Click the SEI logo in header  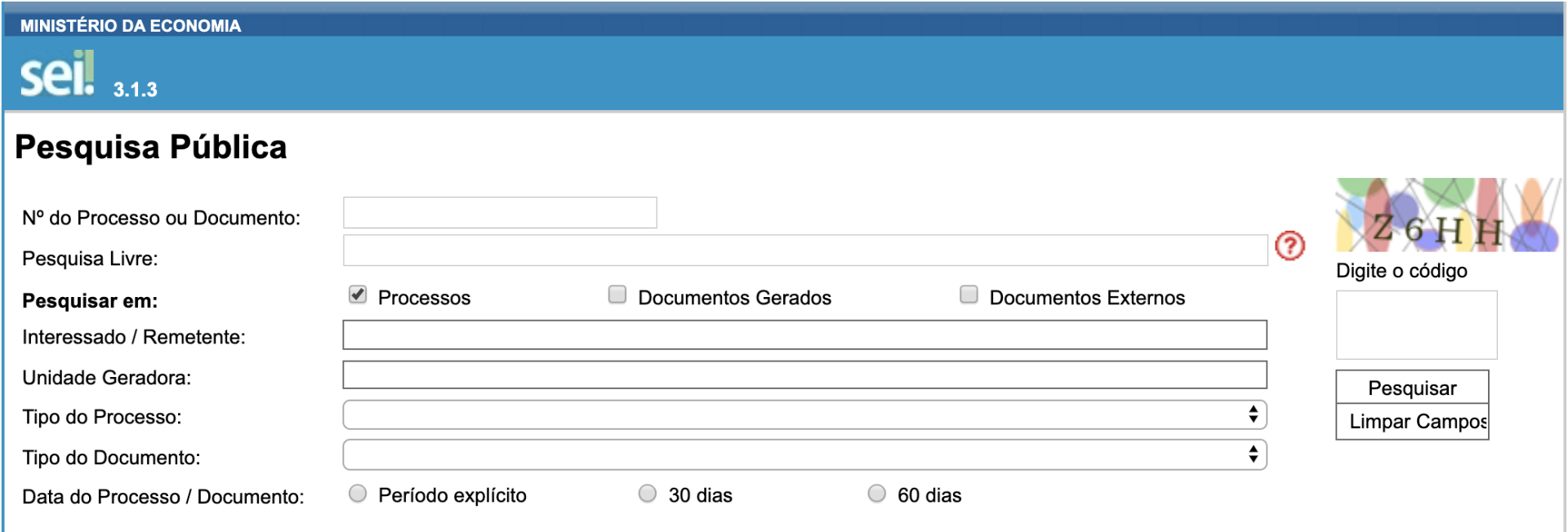click(x=57, y=75)
